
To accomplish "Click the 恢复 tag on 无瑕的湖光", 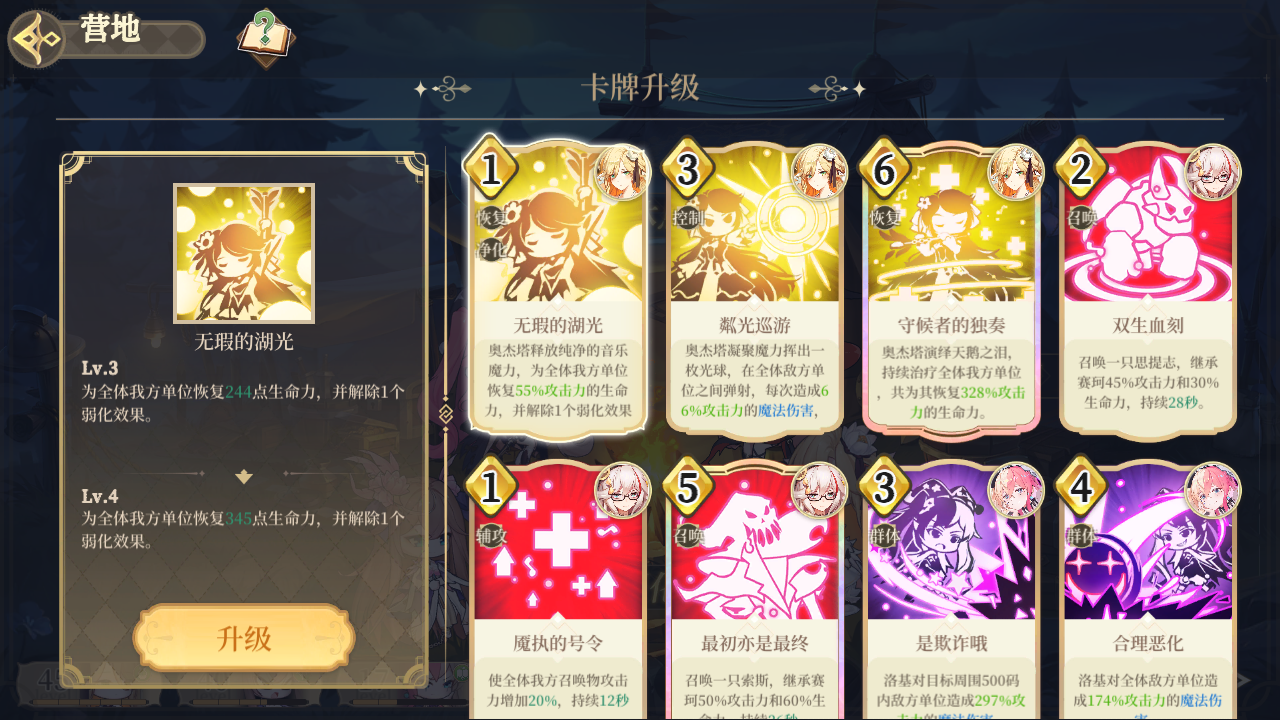I will [491, 217].
